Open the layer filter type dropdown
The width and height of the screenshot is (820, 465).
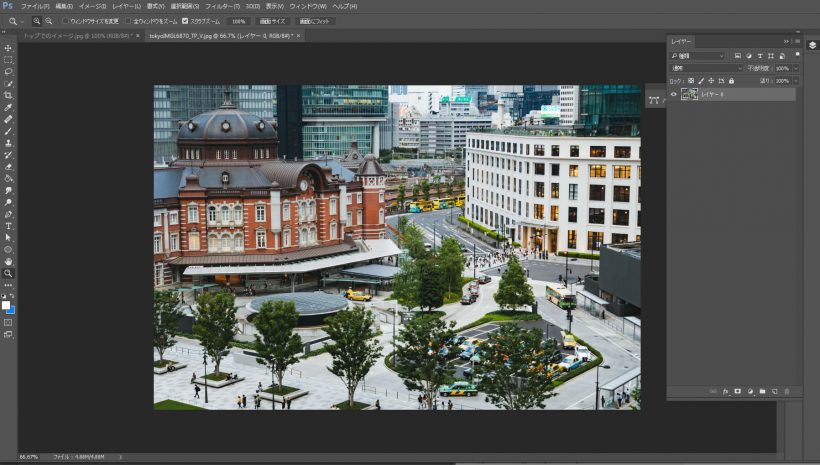(x=698, y=55)
